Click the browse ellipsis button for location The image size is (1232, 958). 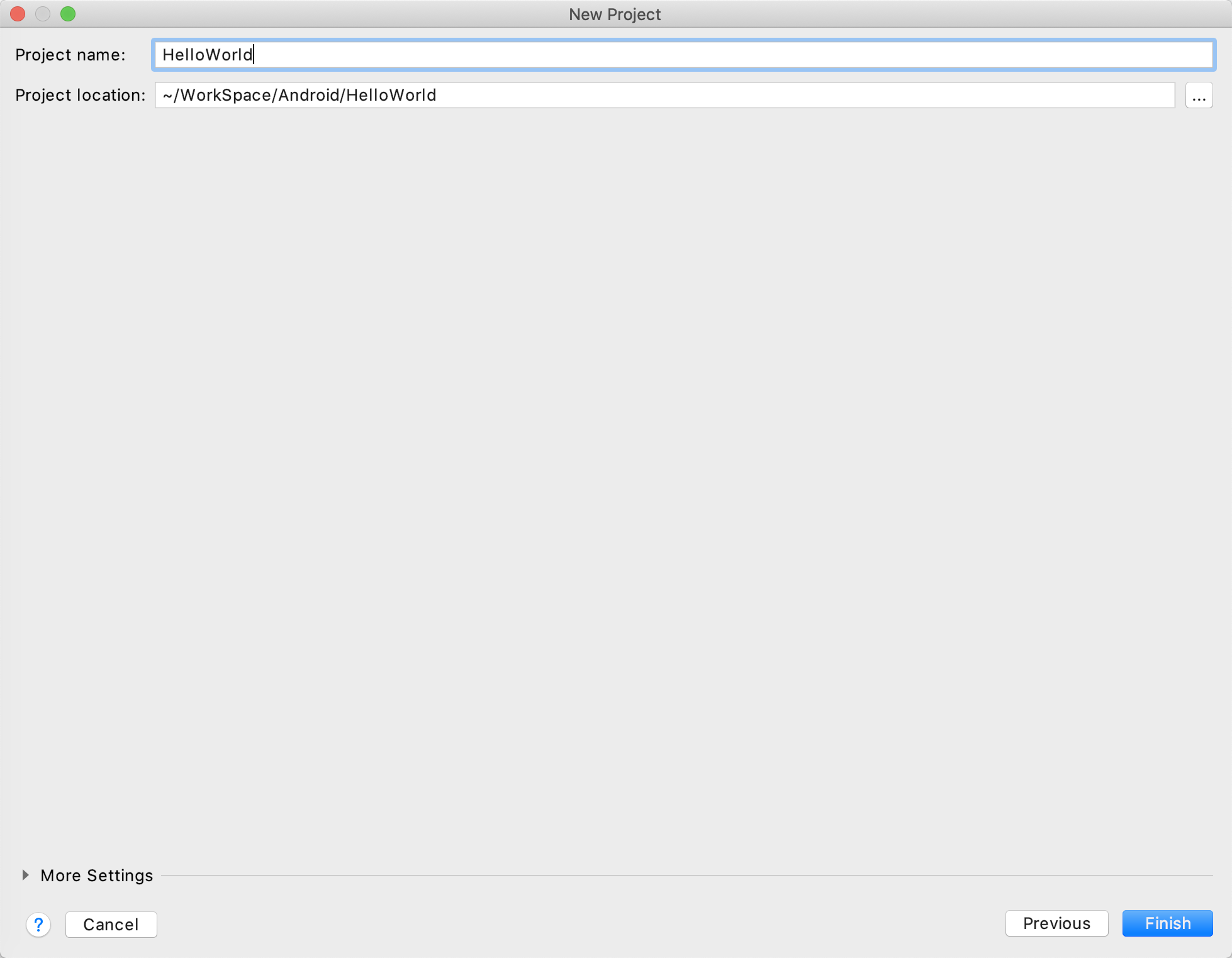(1199, 96)
